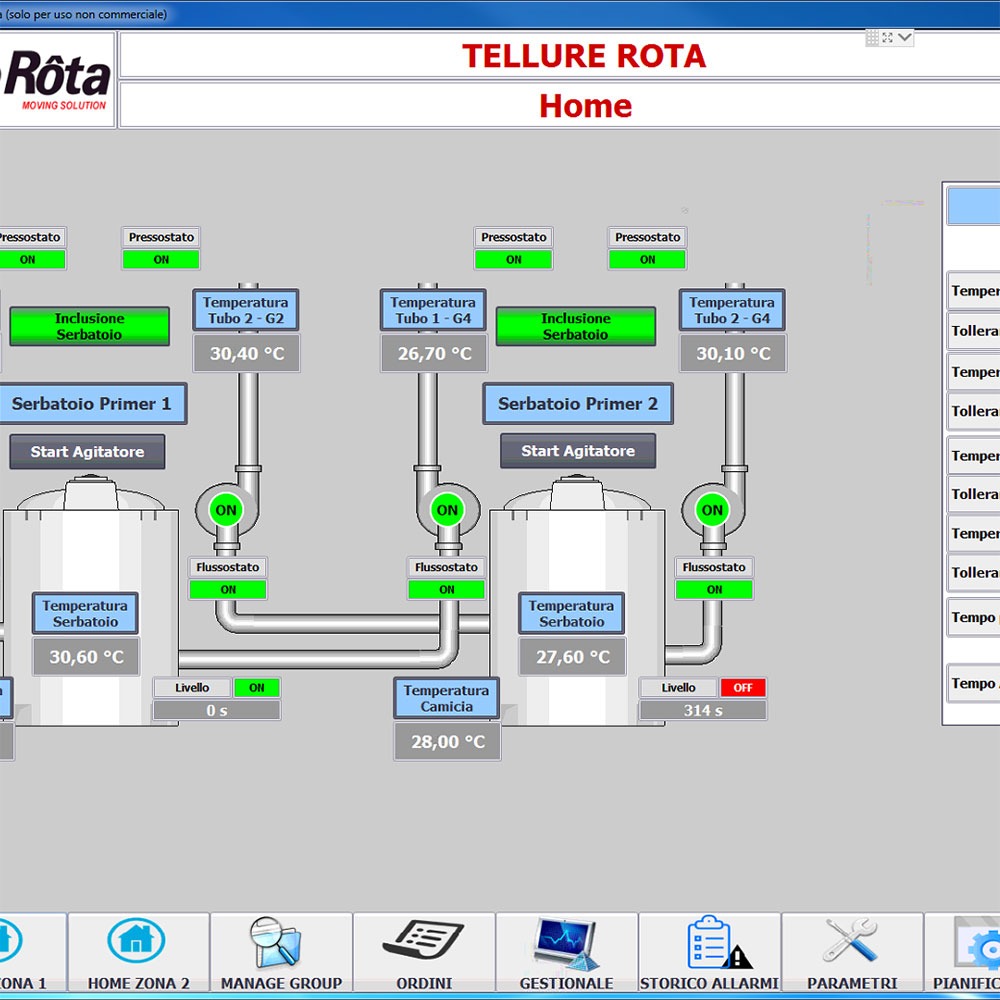Screen dimensions: 1000x1000
Task: Select the 30,60 °C tank temperature value
Action: click(86, 657)
